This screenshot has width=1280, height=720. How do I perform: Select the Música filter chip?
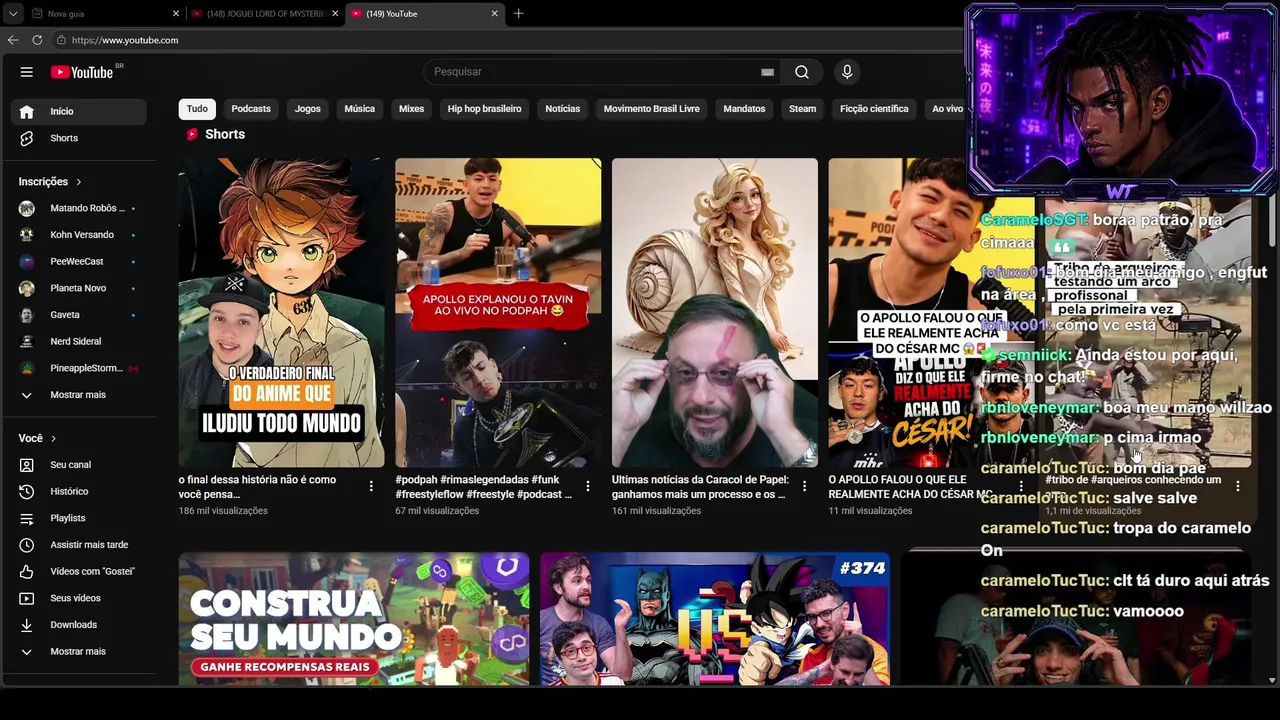360,109
